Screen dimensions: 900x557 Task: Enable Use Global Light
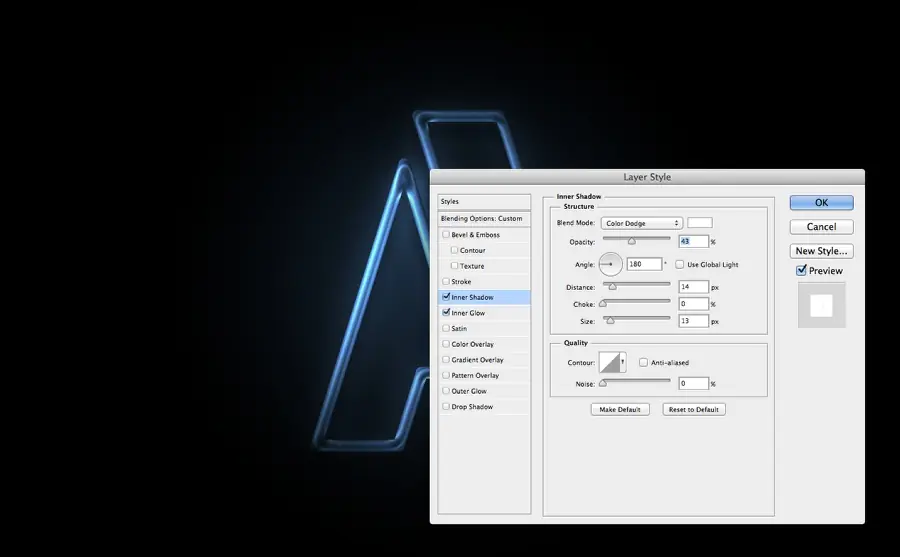(x=680, y=265)
